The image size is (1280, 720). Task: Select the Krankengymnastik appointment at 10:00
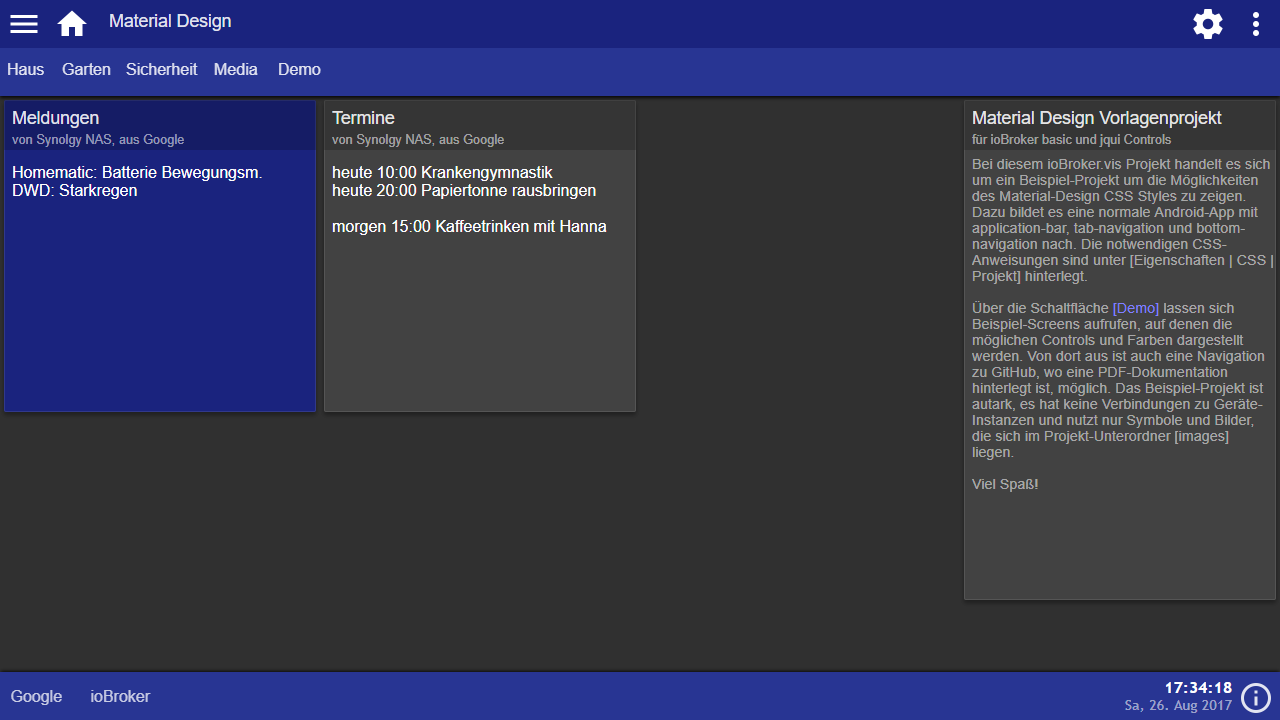pyautogui.click(x=442, y=173)
